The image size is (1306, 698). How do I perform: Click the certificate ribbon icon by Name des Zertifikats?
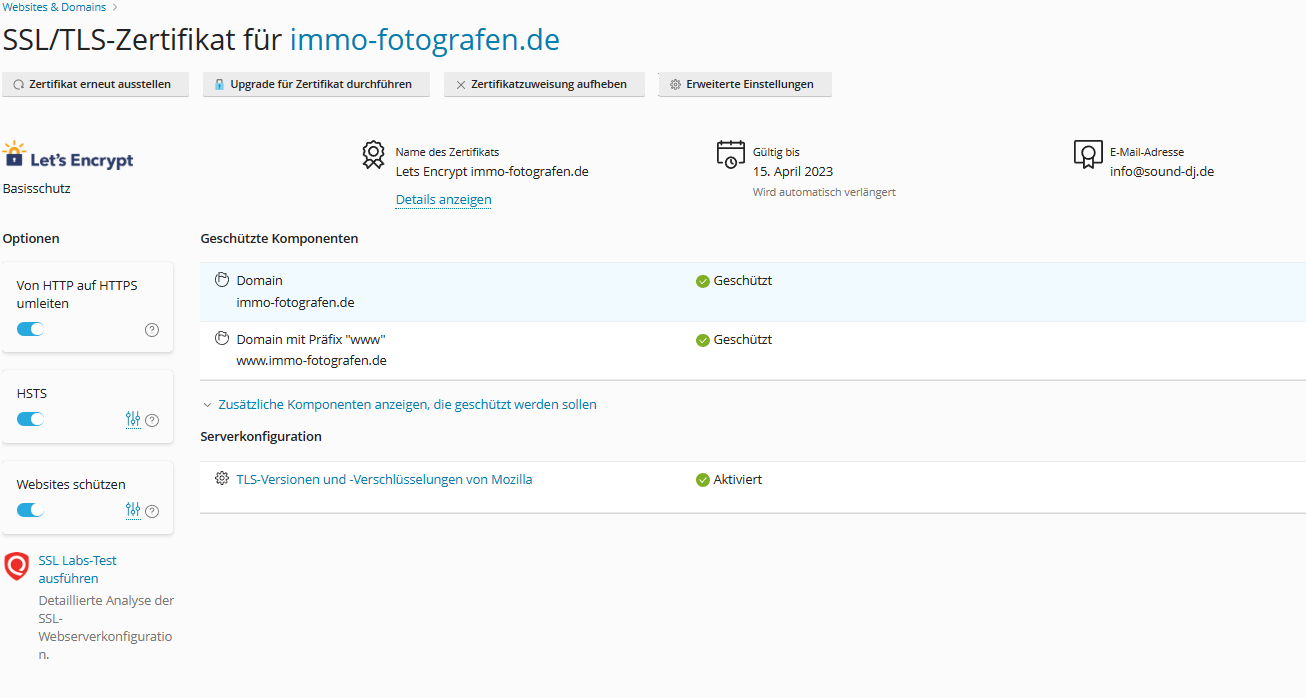click(373, 155)
